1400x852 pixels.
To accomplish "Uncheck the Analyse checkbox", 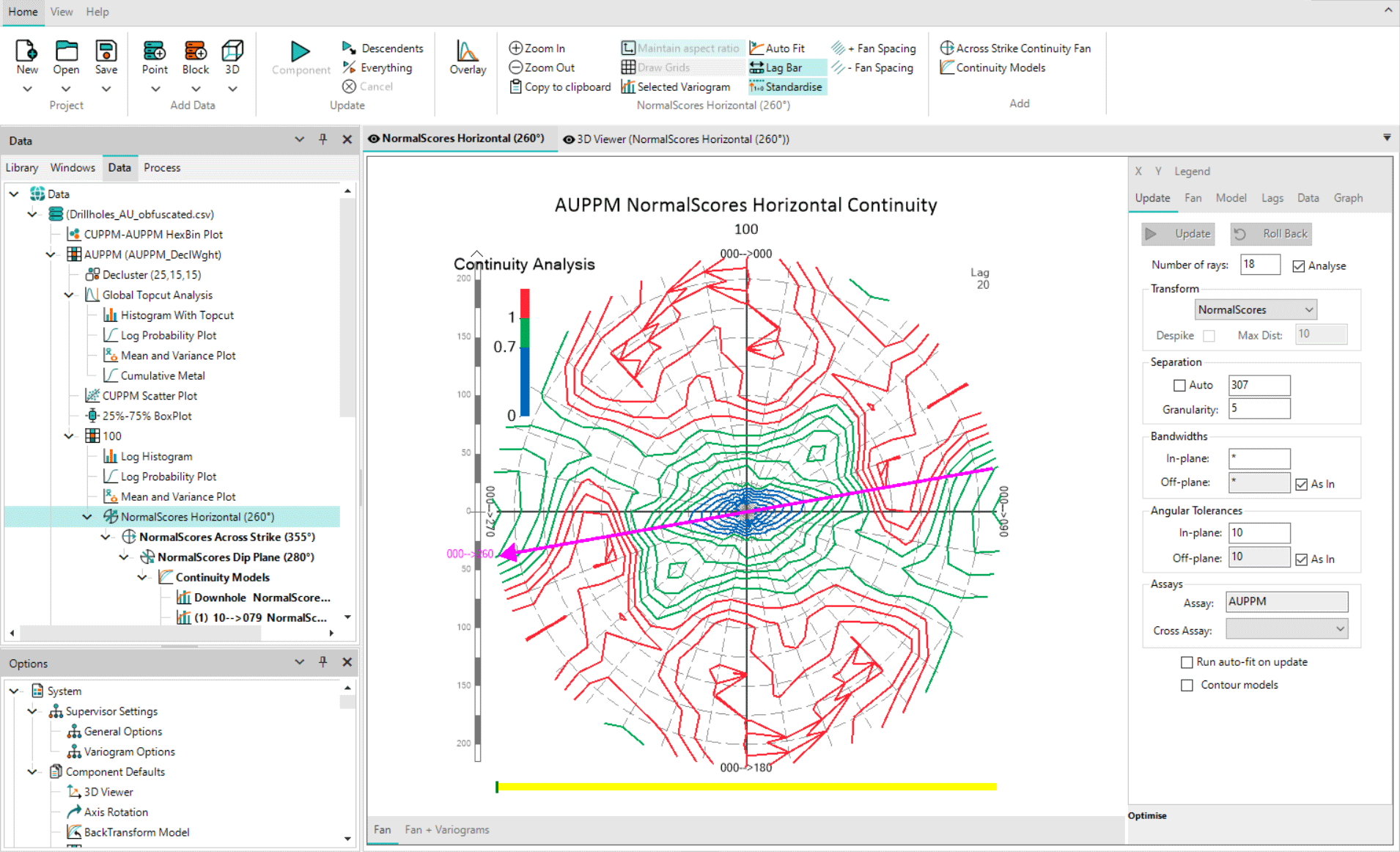I will (1299, 266).
